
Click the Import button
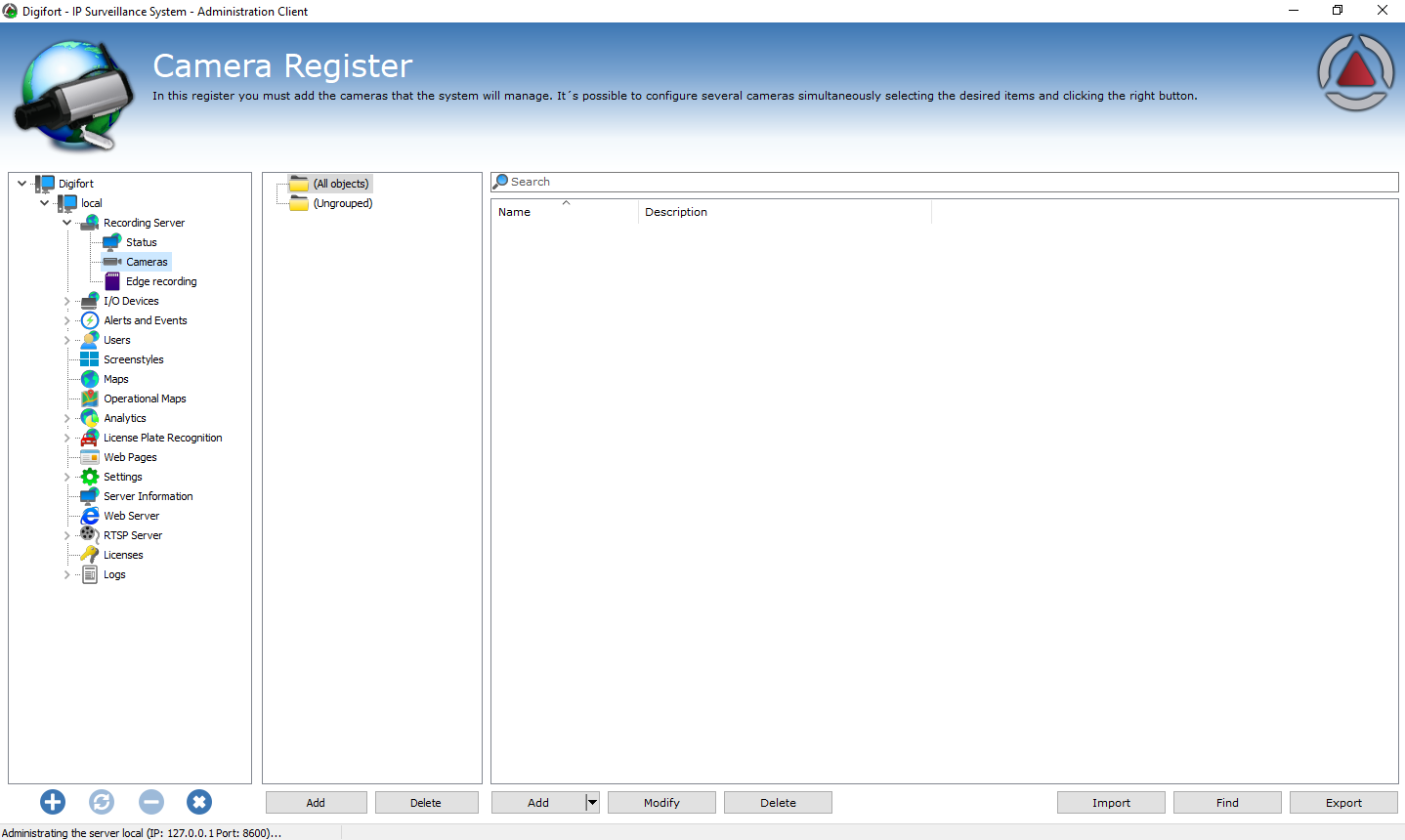[1111, 802]
